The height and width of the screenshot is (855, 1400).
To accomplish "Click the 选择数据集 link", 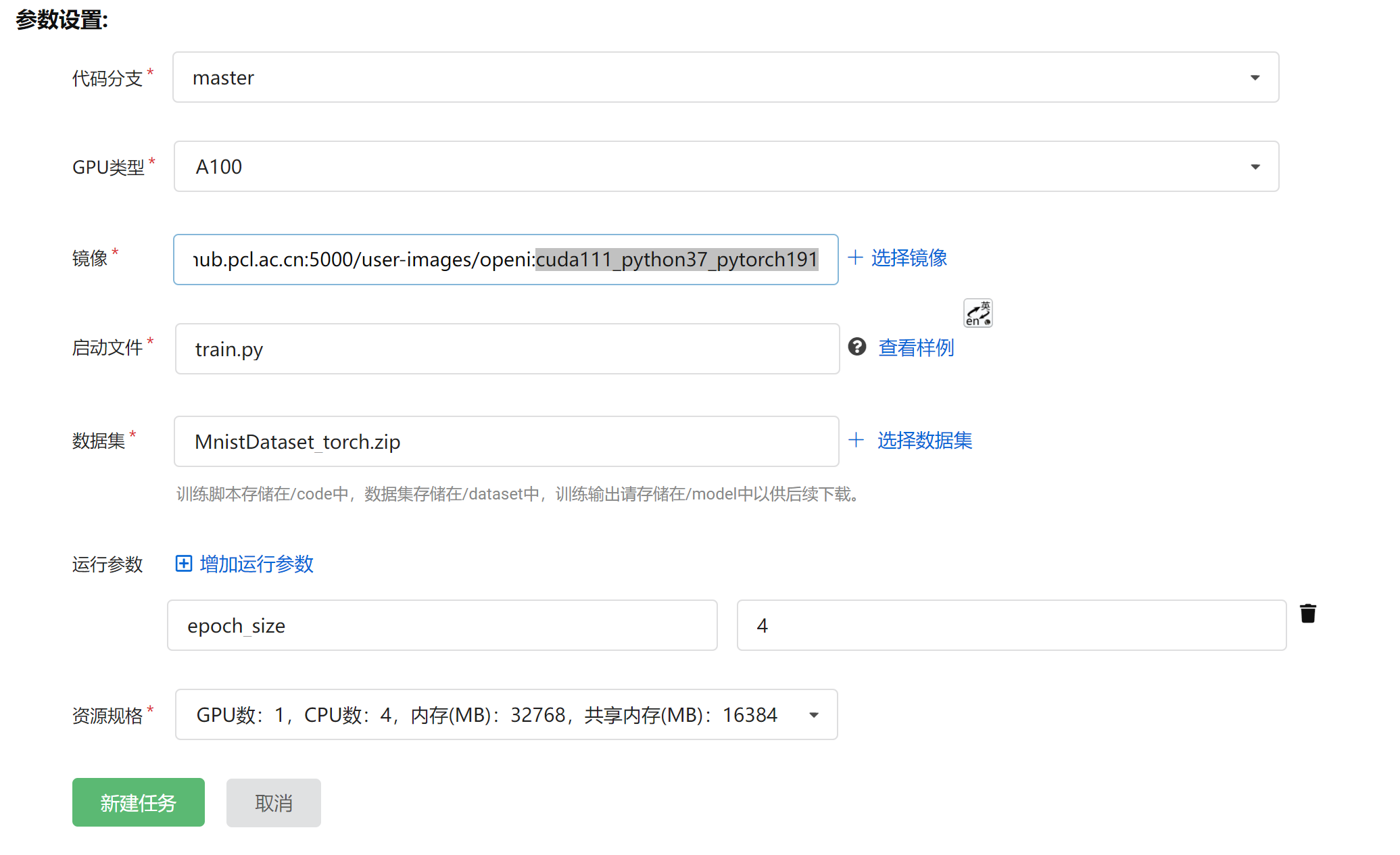I will [x=924, y=440].
